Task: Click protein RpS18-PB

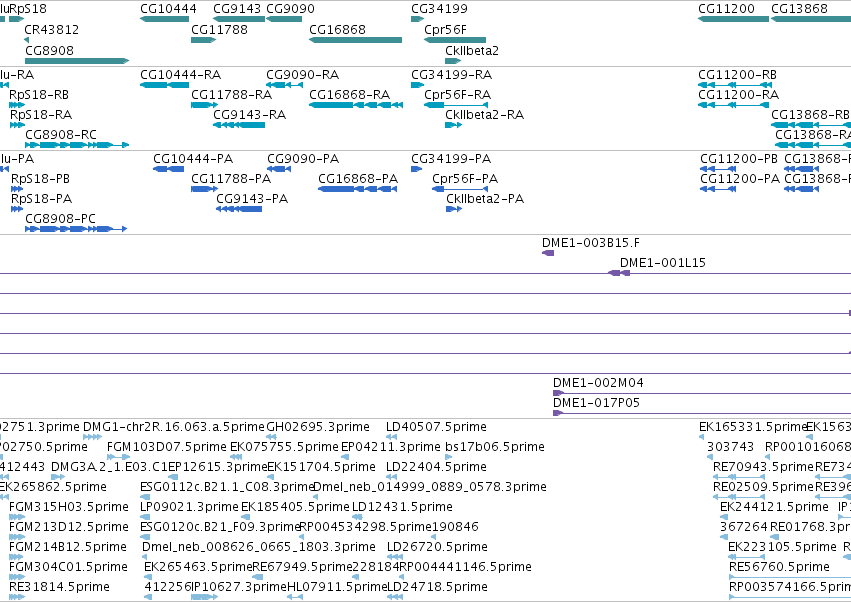Action: [17, 189]
